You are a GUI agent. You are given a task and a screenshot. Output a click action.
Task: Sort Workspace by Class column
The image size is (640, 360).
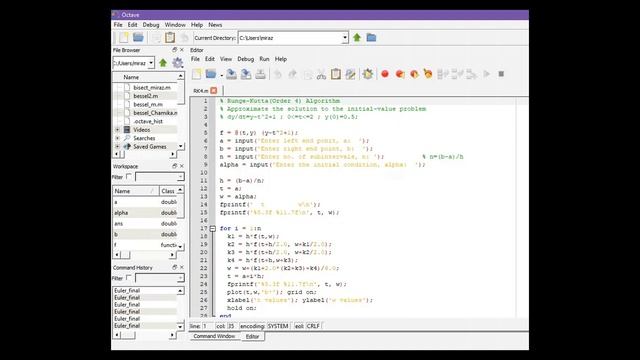pyautogui.click(x=168, y=191)
